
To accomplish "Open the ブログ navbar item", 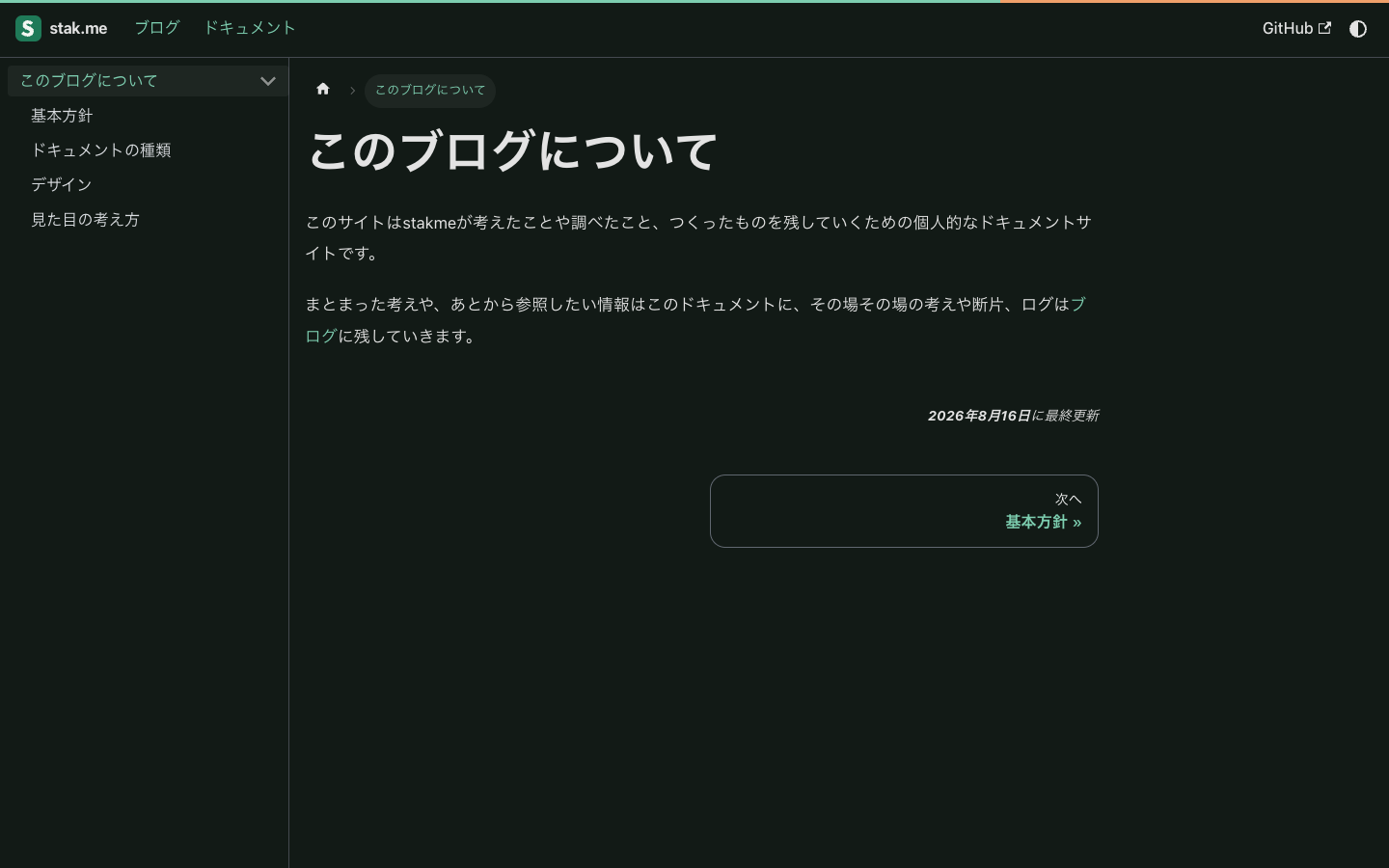I will coord(157,28).
